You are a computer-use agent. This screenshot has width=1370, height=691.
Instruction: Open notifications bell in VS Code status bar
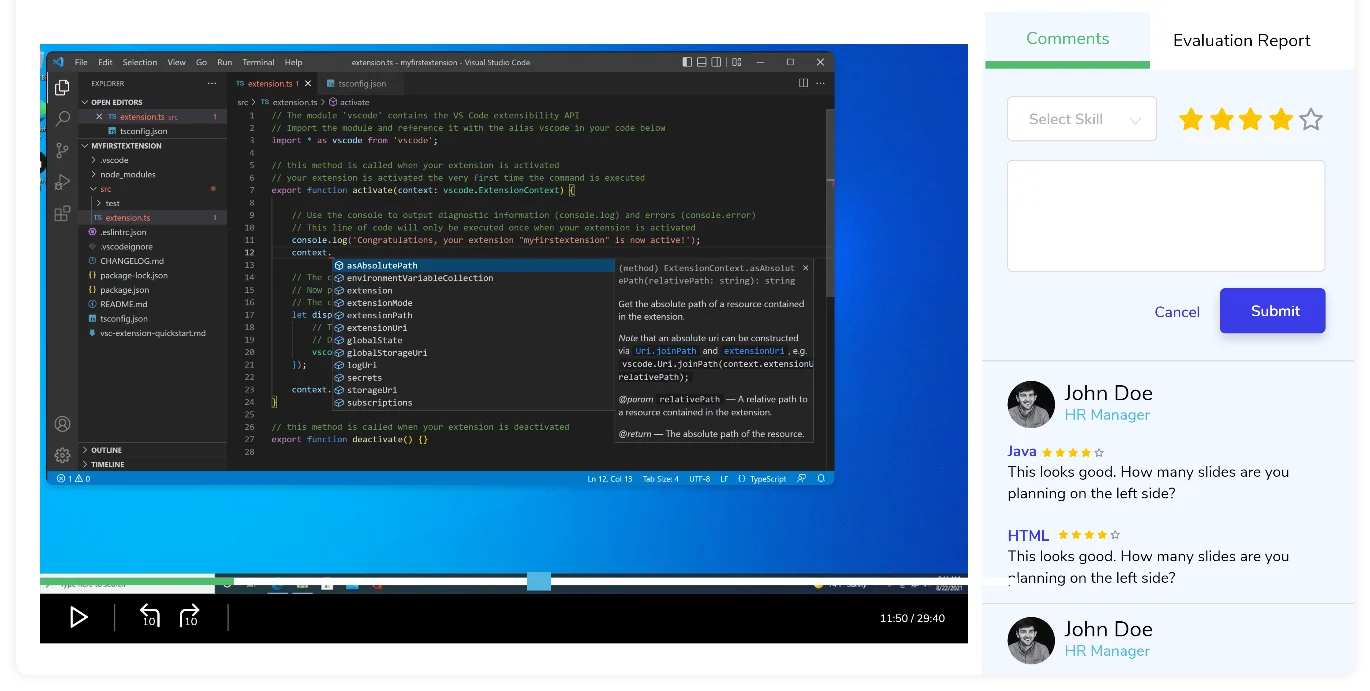click(819, 479)
